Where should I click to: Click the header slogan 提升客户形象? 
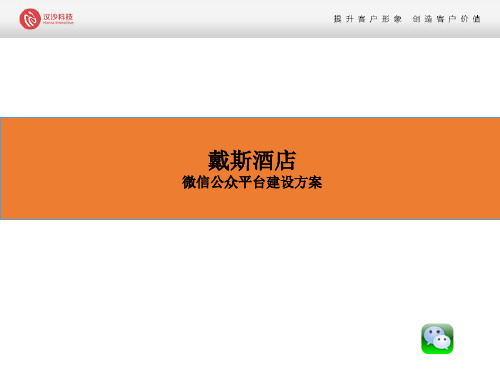click(x=367, y=19)
